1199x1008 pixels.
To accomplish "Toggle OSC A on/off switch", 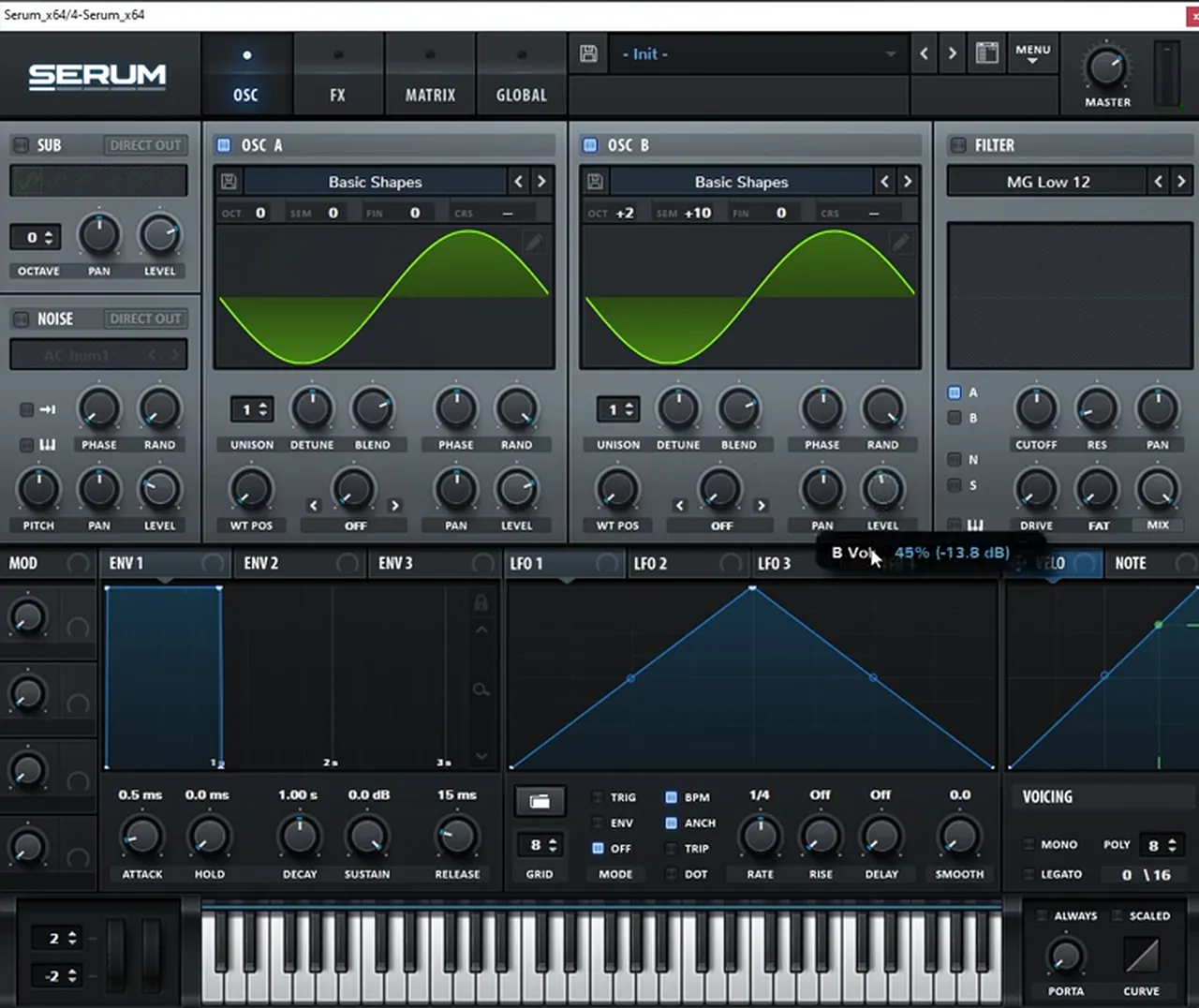I will pos(224,145).
